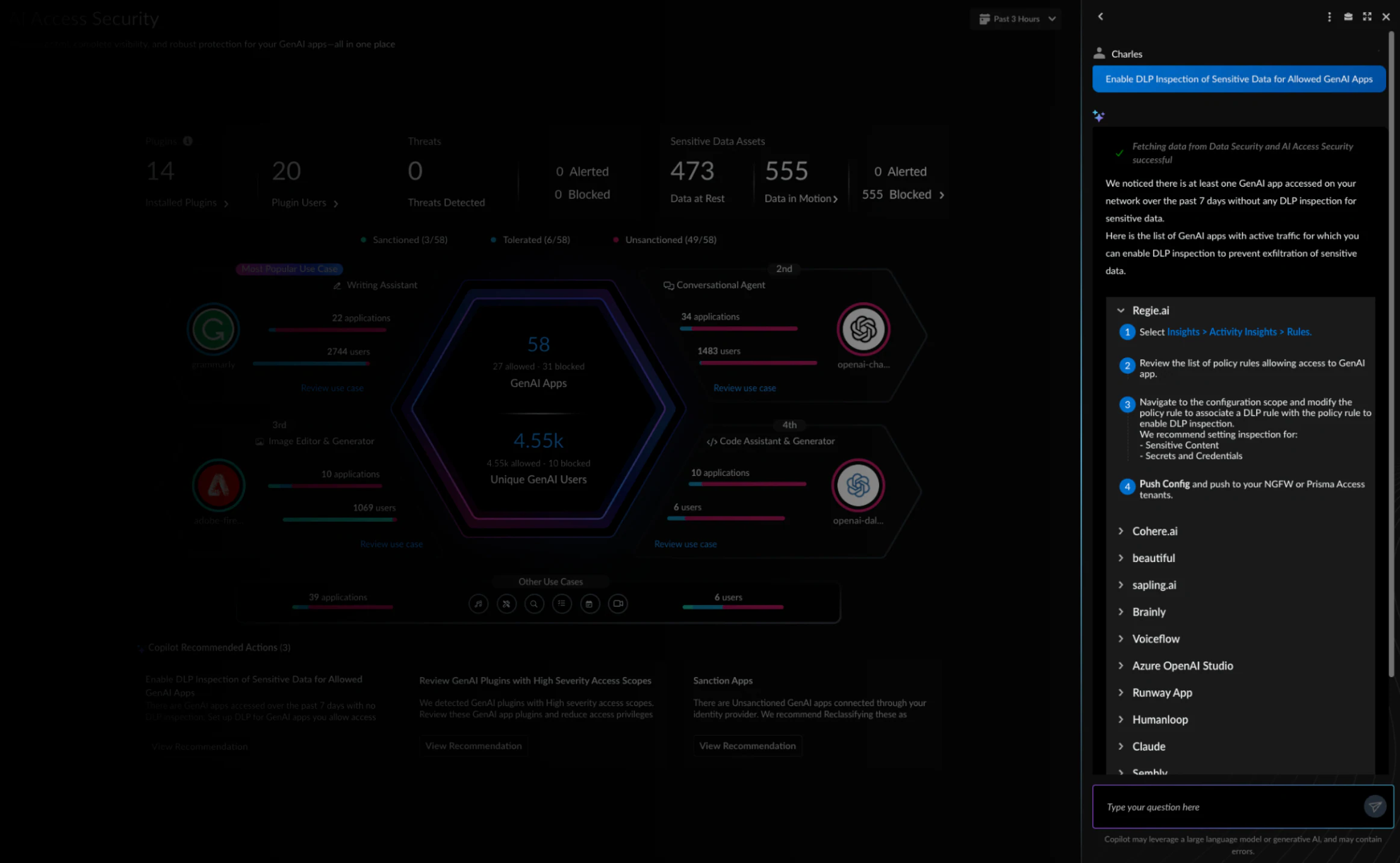Click the briefcase icon in Copilot header
The image size is (1400, 863).
pos(1348,17)
